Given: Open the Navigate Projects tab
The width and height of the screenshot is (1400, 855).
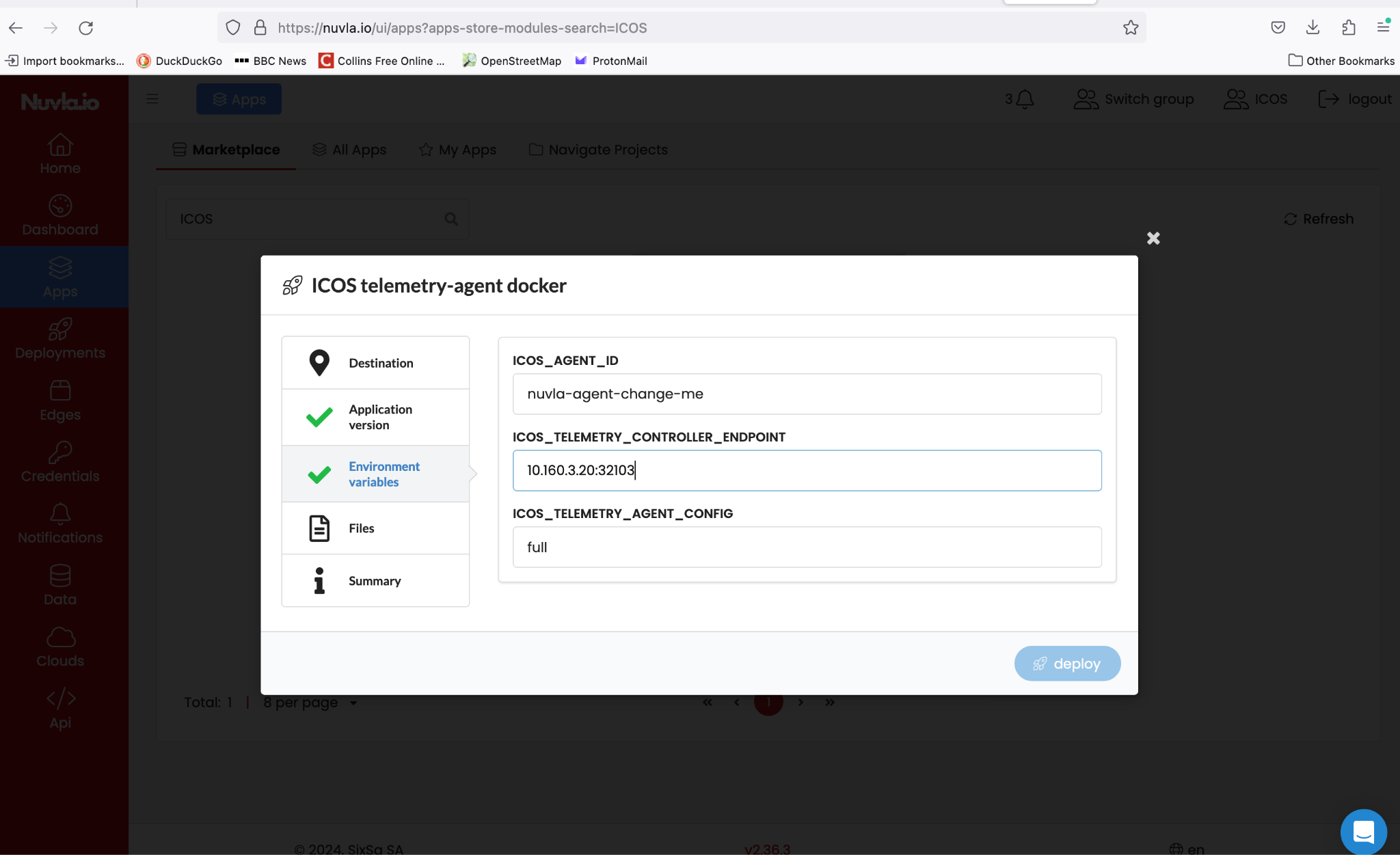Looking at the screenshot, I should (598, 150).
